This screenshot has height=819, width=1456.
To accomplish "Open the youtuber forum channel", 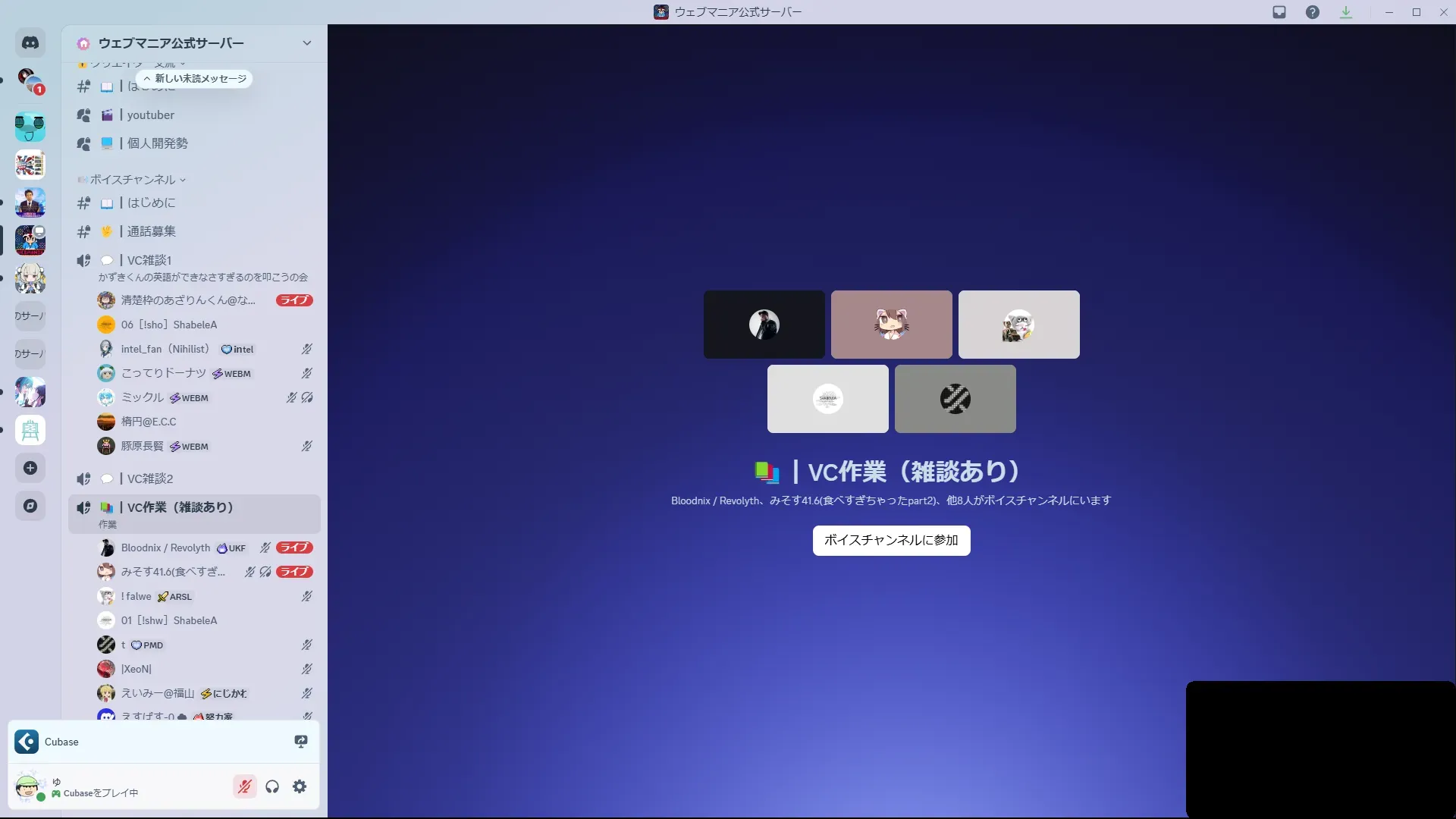I will pos(150,115).
